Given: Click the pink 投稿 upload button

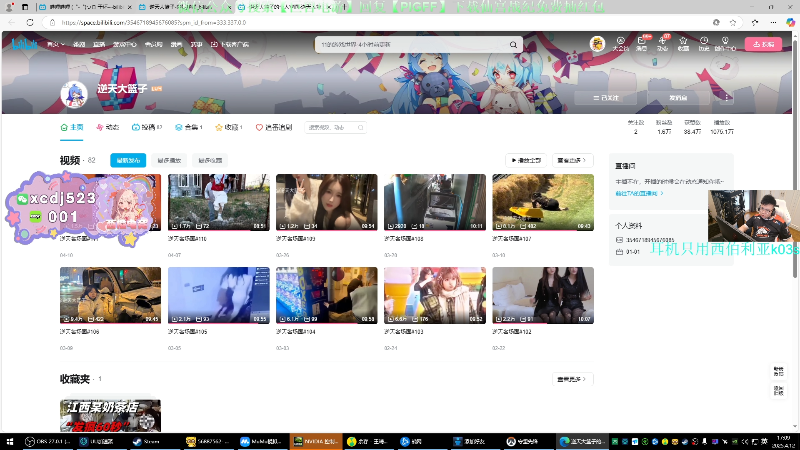Looking at the screenshot, I should click(763, 44).
